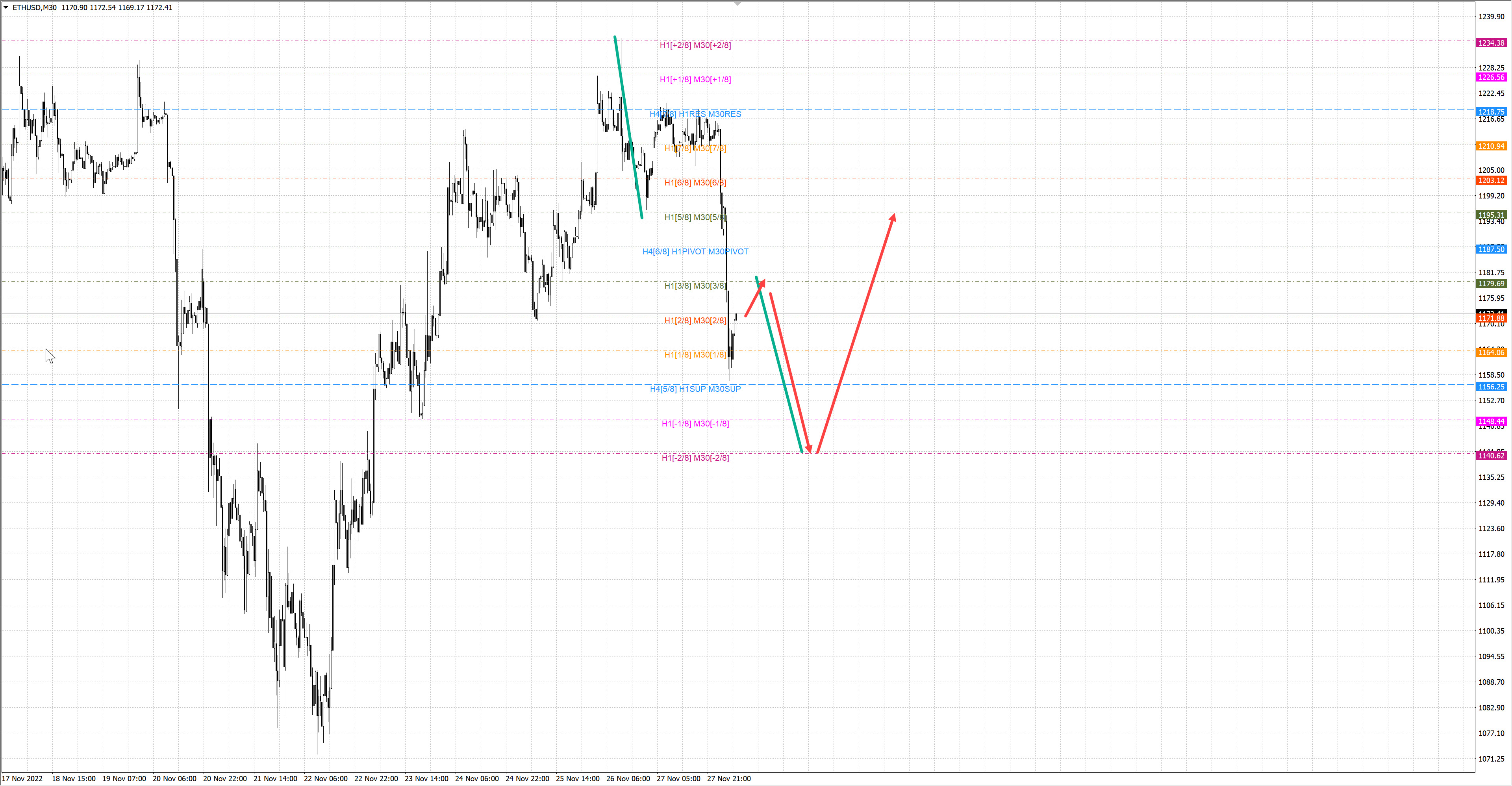Select the H1[+2/8] M30[+2/8] level label
This screenshot has width=1512, height=786.
(x=695, y=45)
